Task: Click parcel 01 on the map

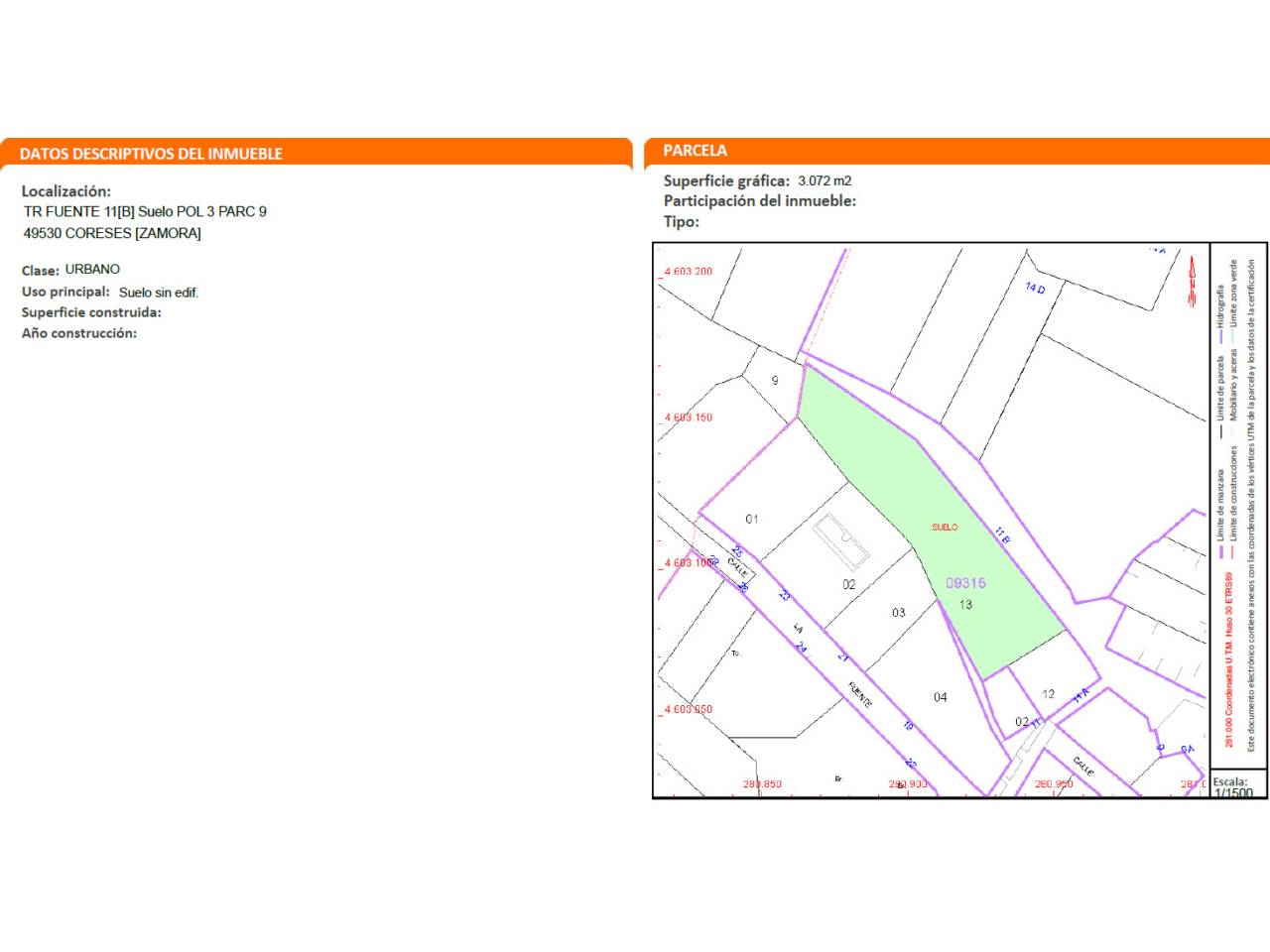Action: click(x=752, y=519)
